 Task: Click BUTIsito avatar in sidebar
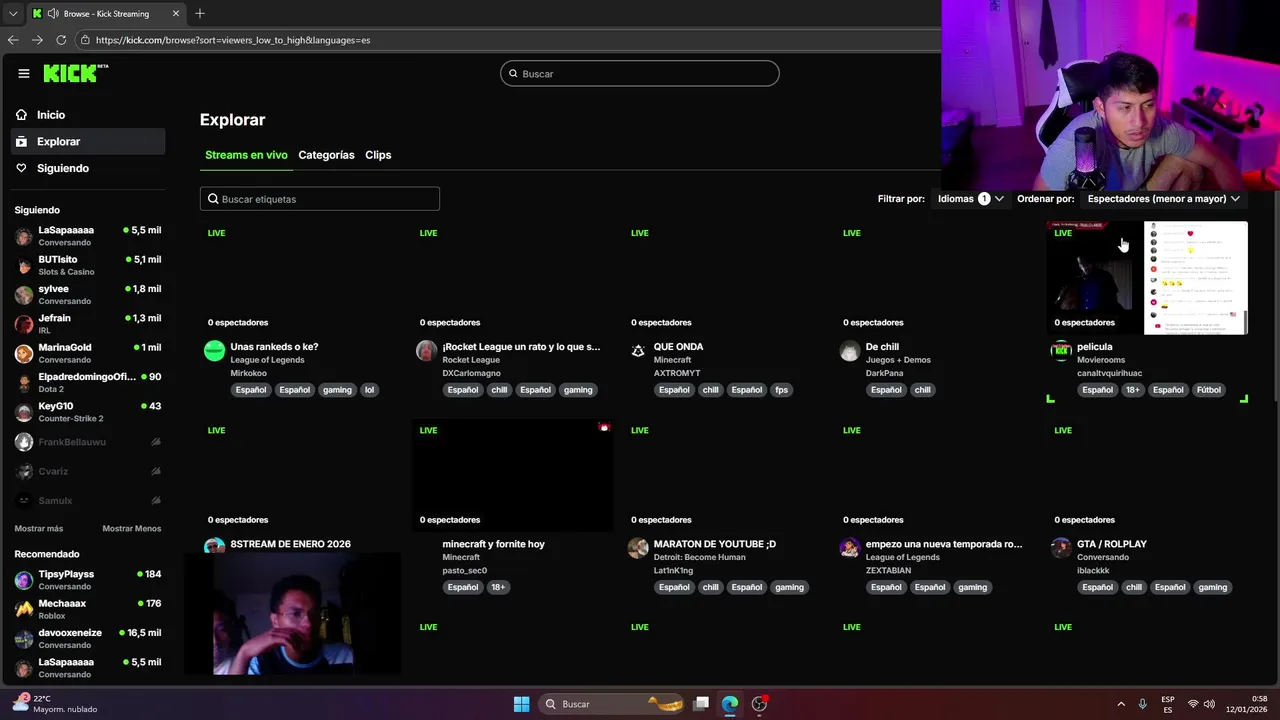(24, 266)
